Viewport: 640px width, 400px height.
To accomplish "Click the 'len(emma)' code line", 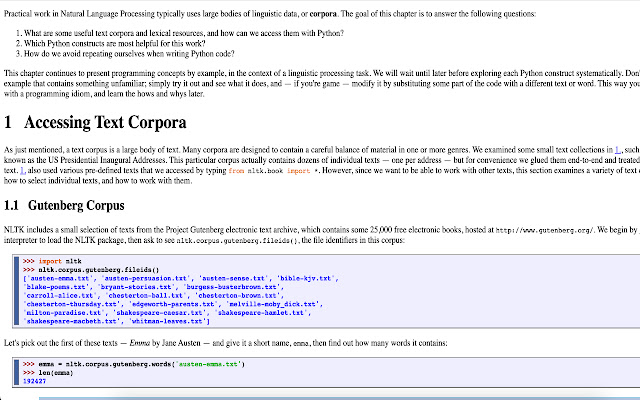I will pyautogui.click(x=48, y=373).
